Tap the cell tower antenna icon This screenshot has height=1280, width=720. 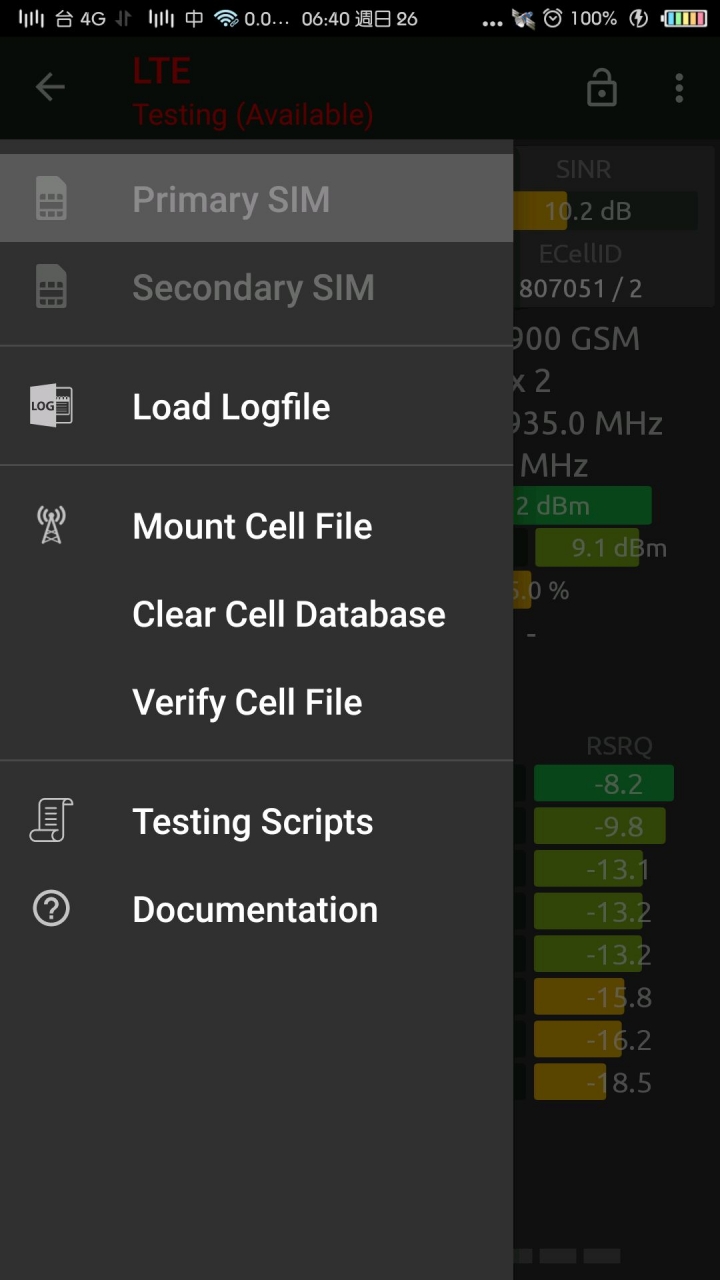pyautogui.click(x=51, y=525)
